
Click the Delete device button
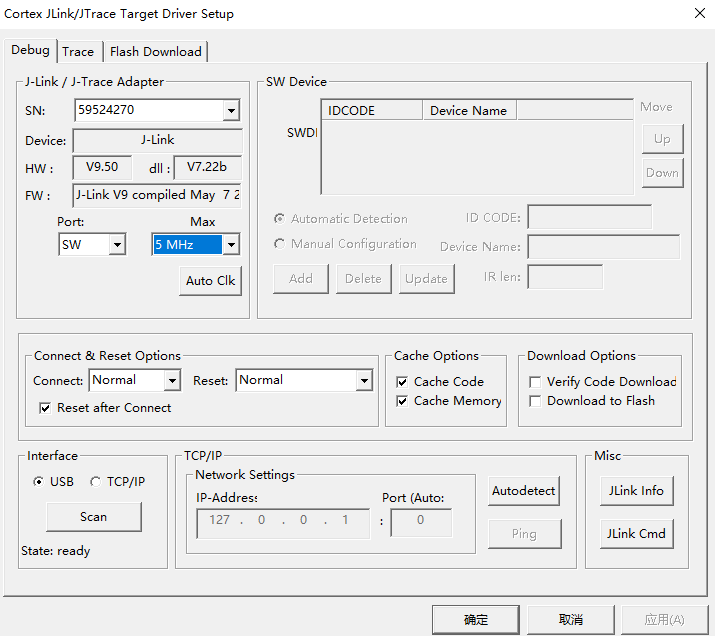(363, 279)
